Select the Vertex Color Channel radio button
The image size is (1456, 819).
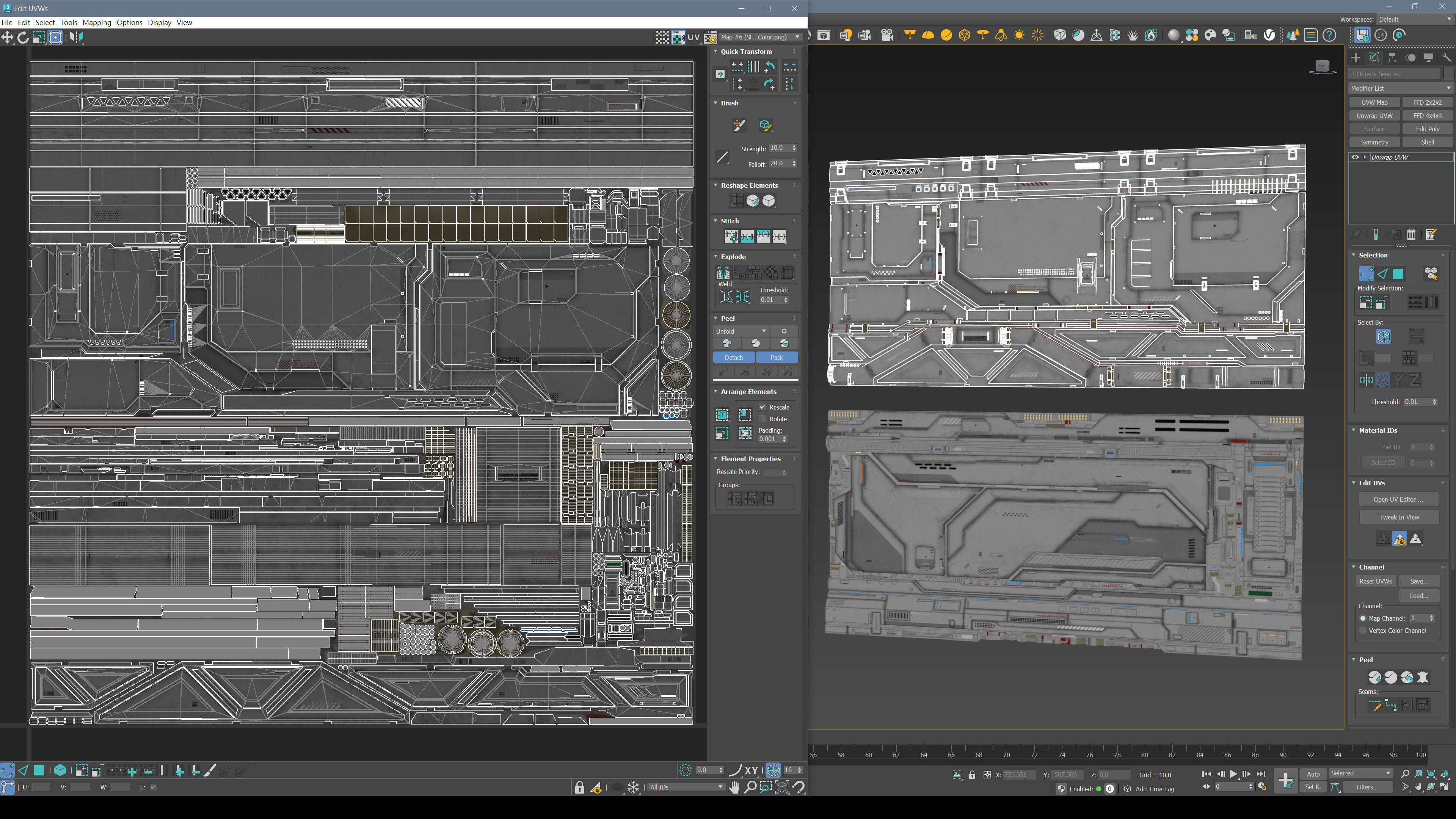[x=1363, y=630]
